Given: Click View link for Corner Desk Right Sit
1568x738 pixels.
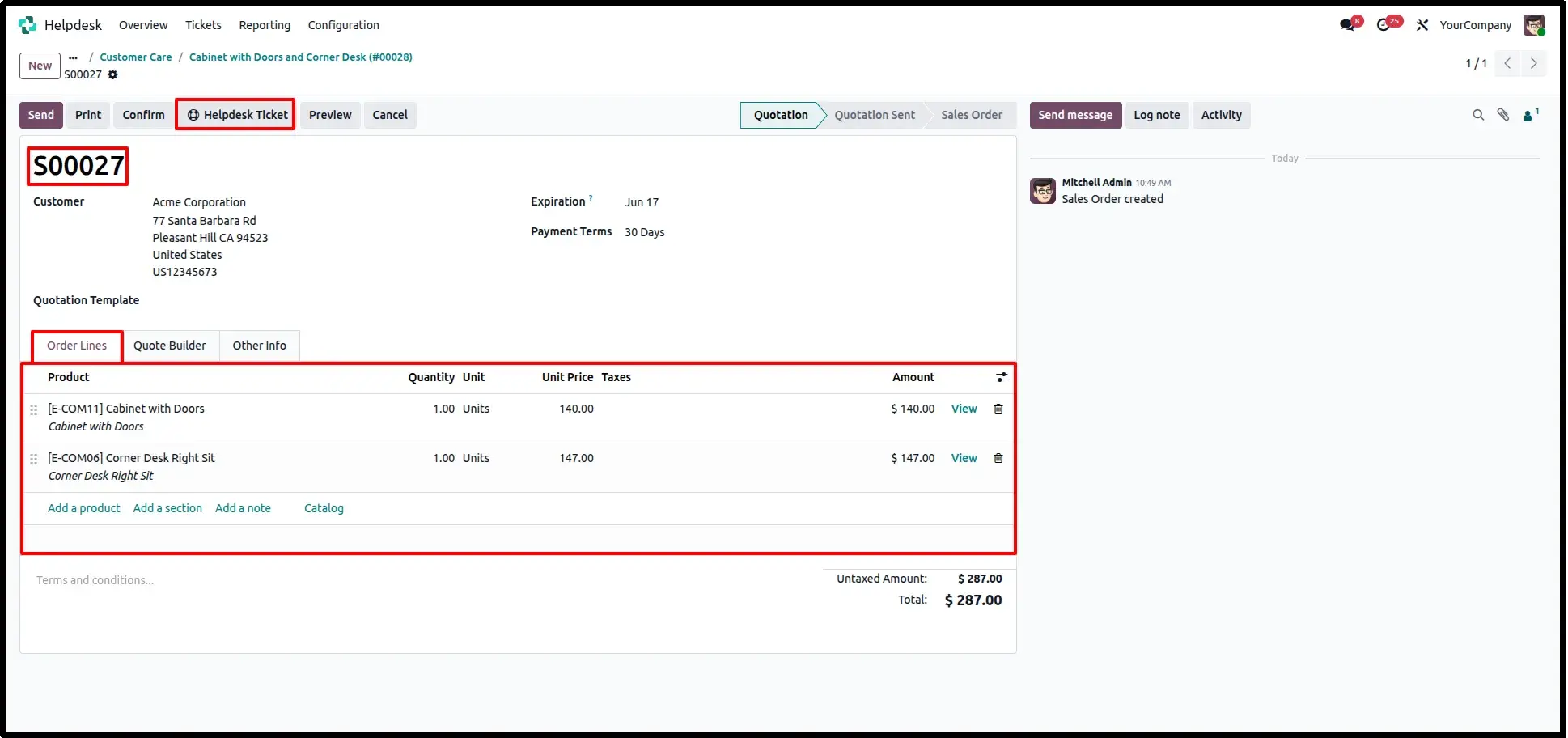Looking at the screenshot, I should pyautogui.click(x=964, y=458).
